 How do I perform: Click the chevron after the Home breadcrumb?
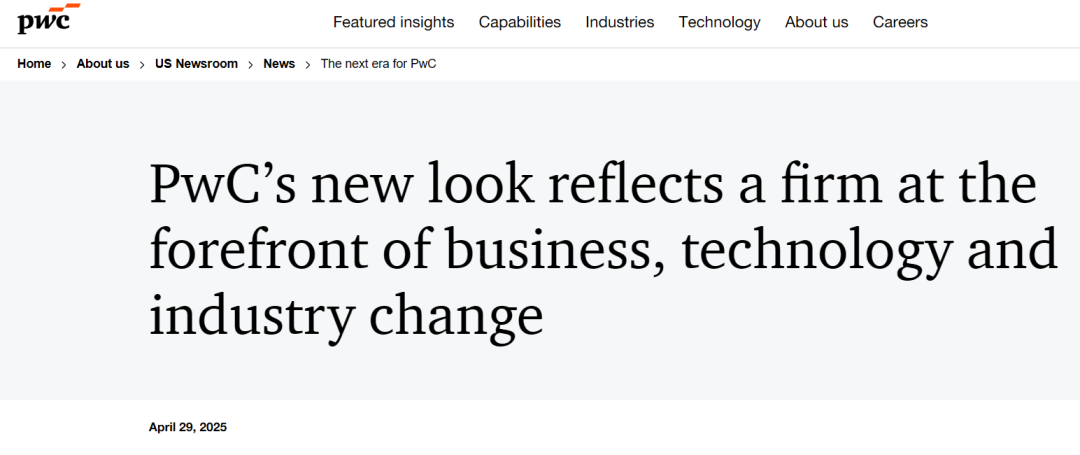[x=64, y=65]
